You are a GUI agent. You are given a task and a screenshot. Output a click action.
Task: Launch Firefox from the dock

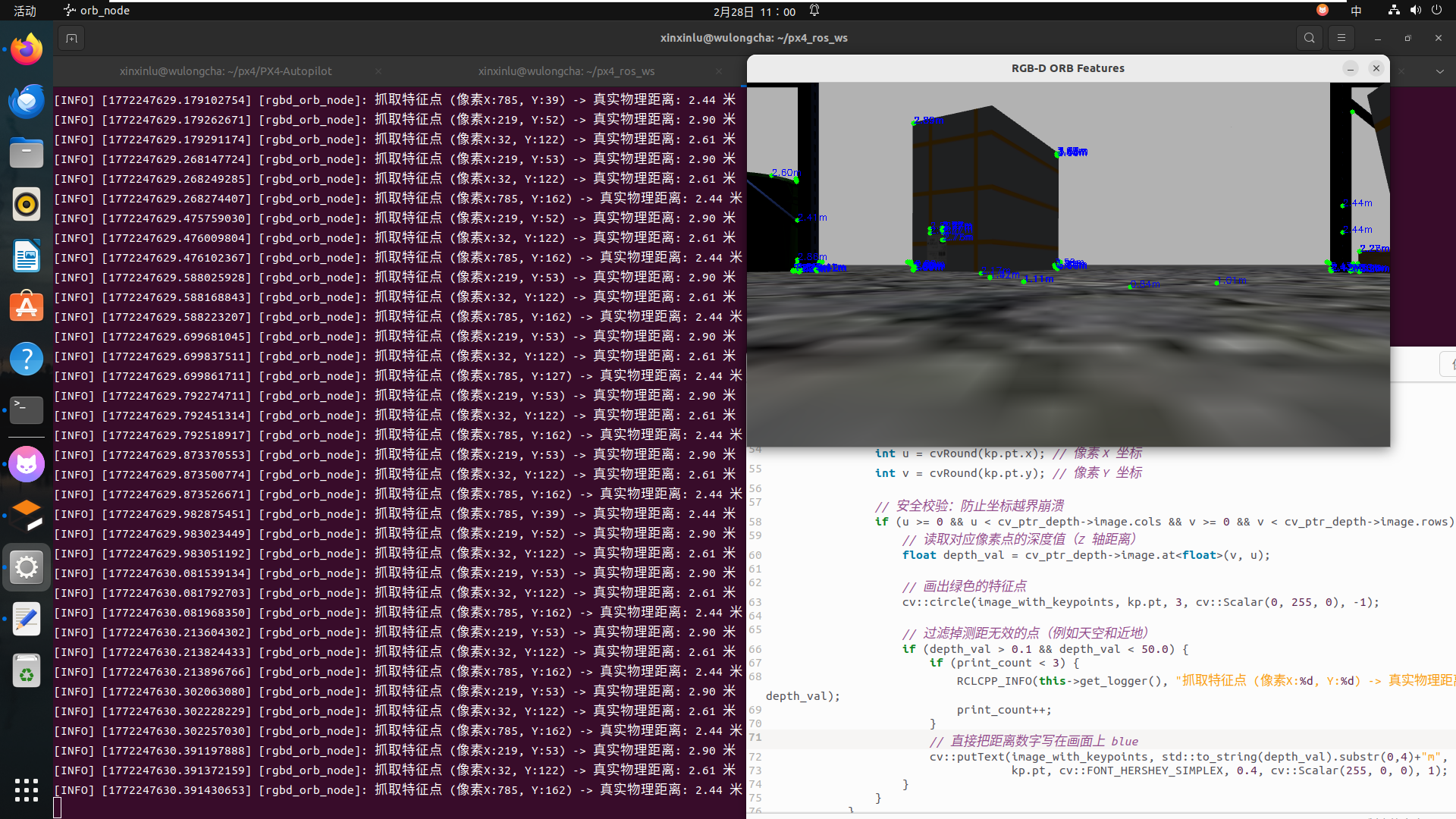point(27,50)
